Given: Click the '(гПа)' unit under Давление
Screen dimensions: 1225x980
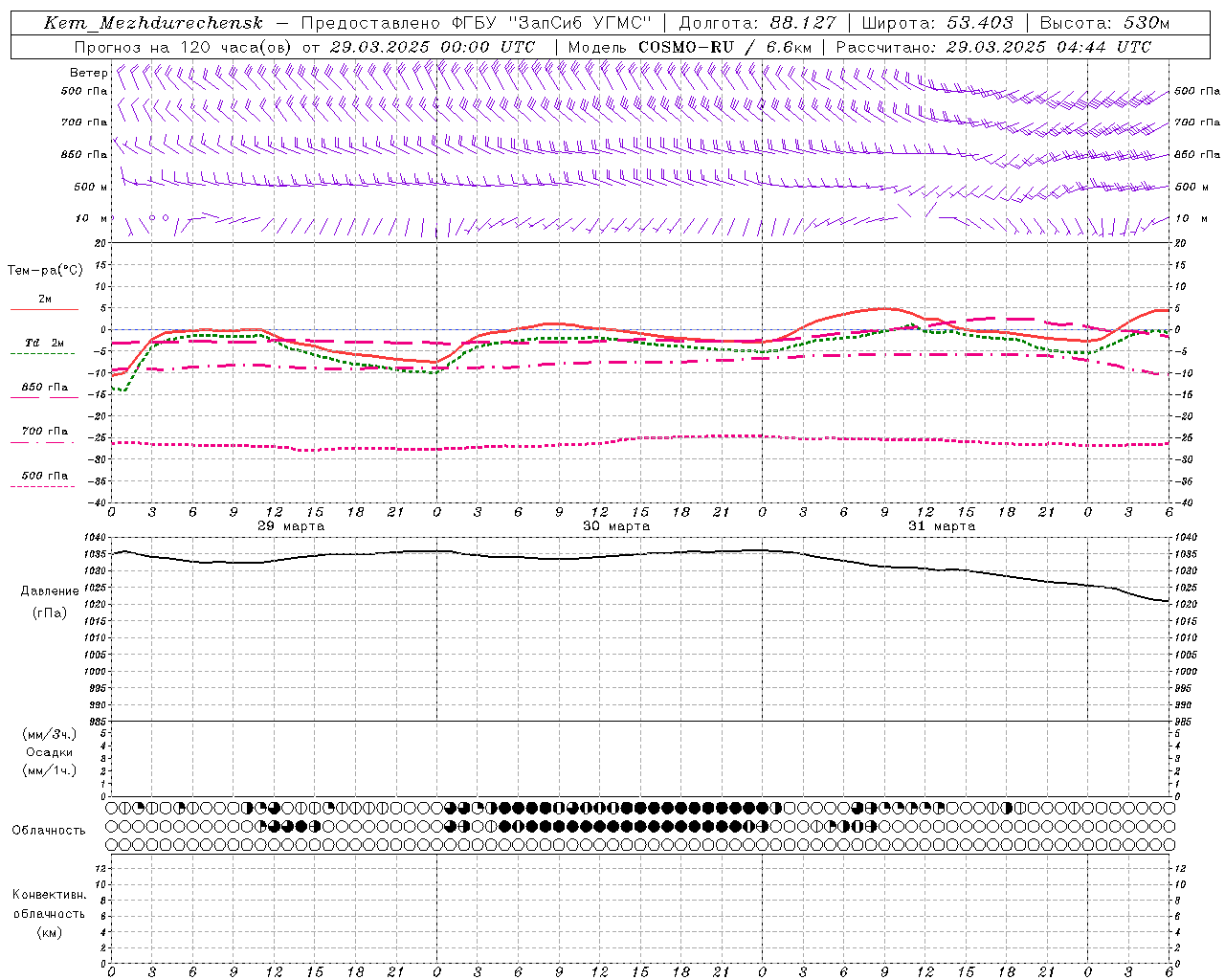Looking at the screenshot, I should [50, 613].
